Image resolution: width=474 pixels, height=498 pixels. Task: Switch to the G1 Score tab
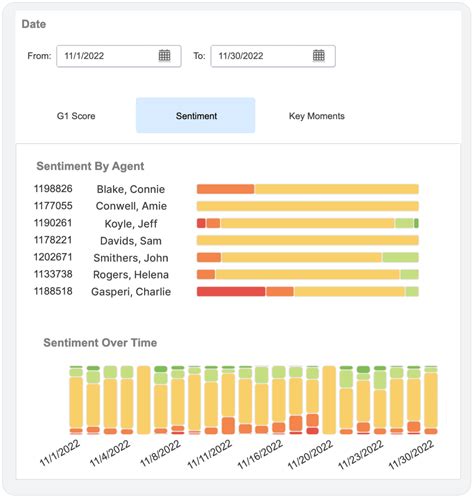(76, 116)
